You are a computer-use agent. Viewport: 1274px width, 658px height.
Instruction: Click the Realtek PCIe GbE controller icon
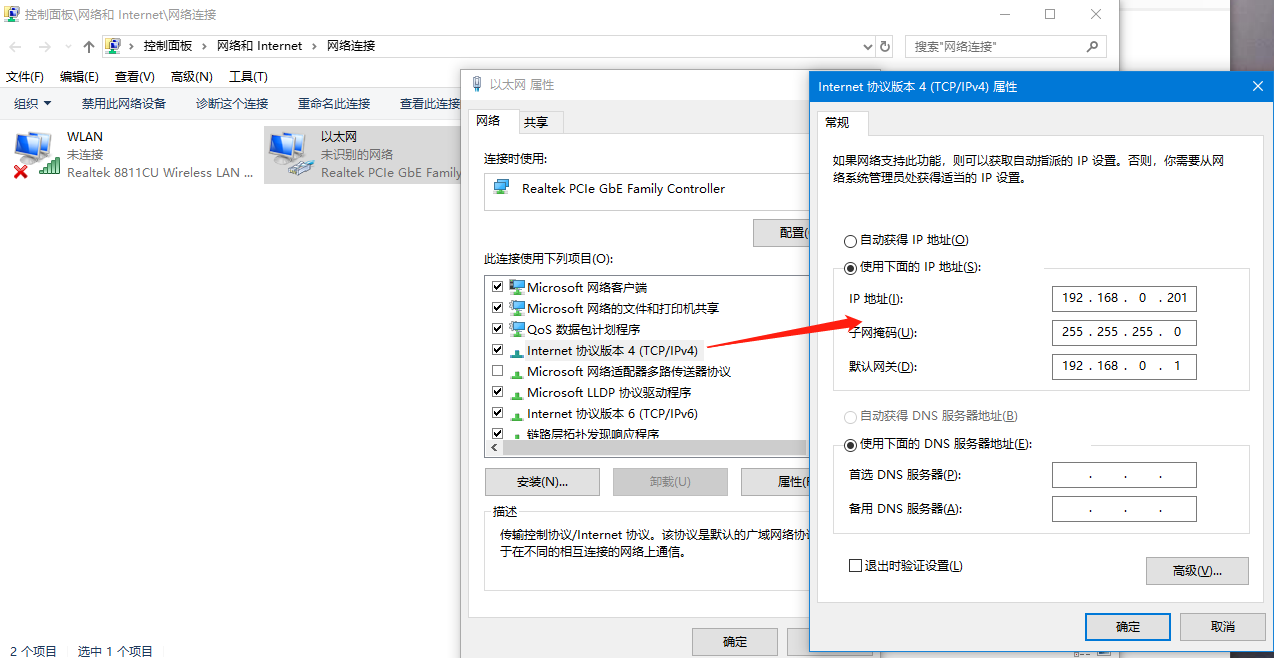(502, 188)
